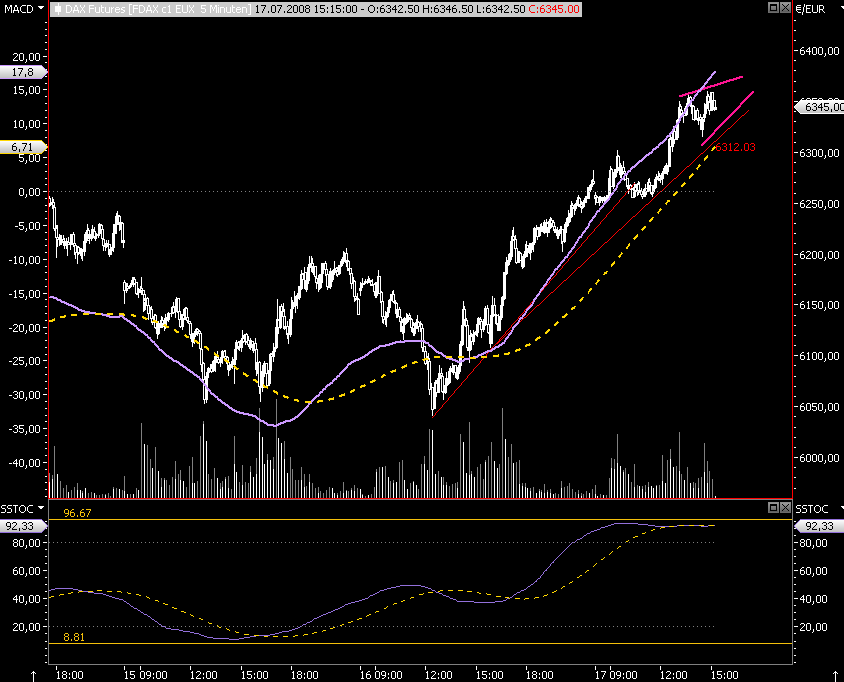Image resolution: width=844 pixels, height=682 pixels.
Task: Click the 6400,00 price axis label
Action: tap(819, 51)
